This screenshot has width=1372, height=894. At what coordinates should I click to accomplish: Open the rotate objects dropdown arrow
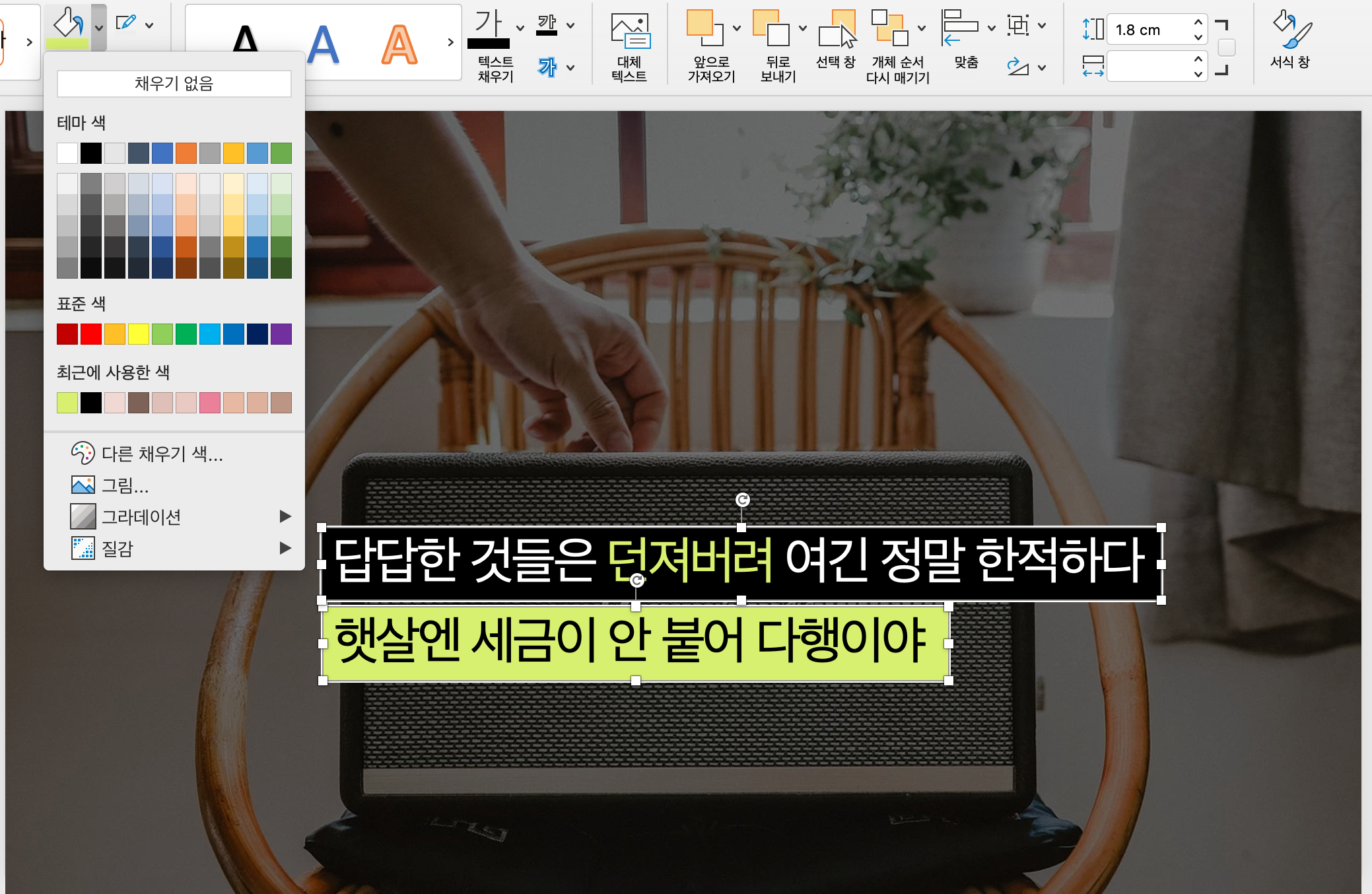click(1042, 67)
